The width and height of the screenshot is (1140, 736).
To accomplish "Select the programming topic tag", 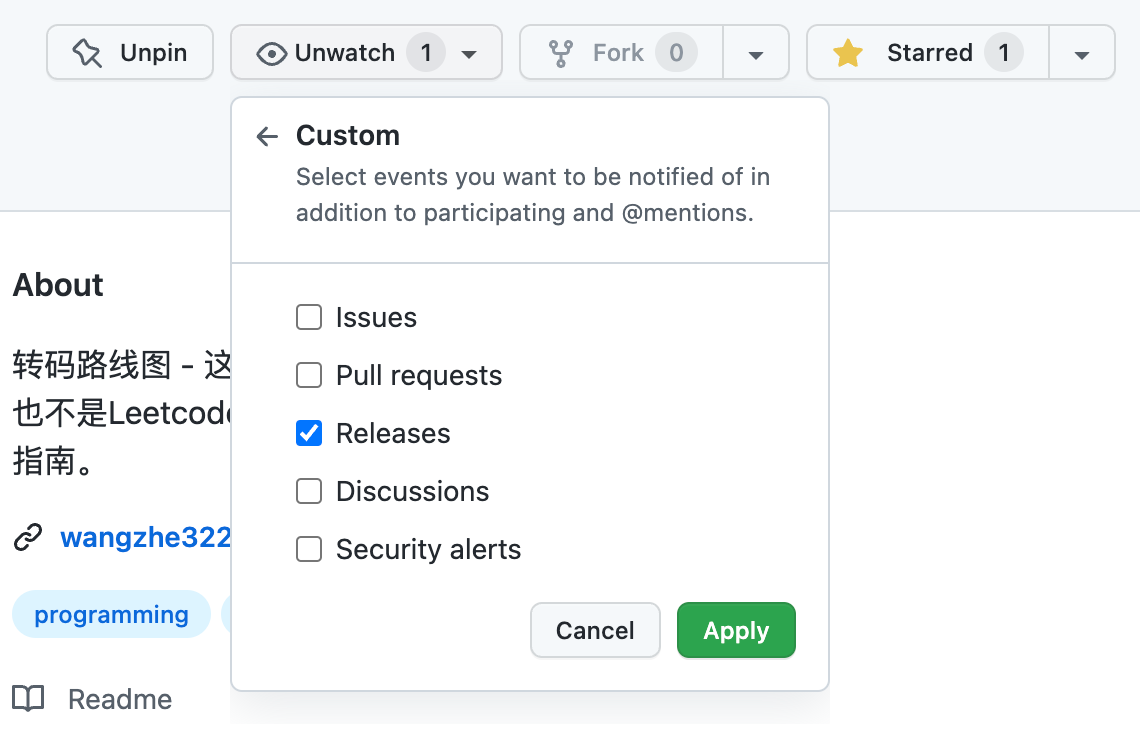I will tap(111, 614).
